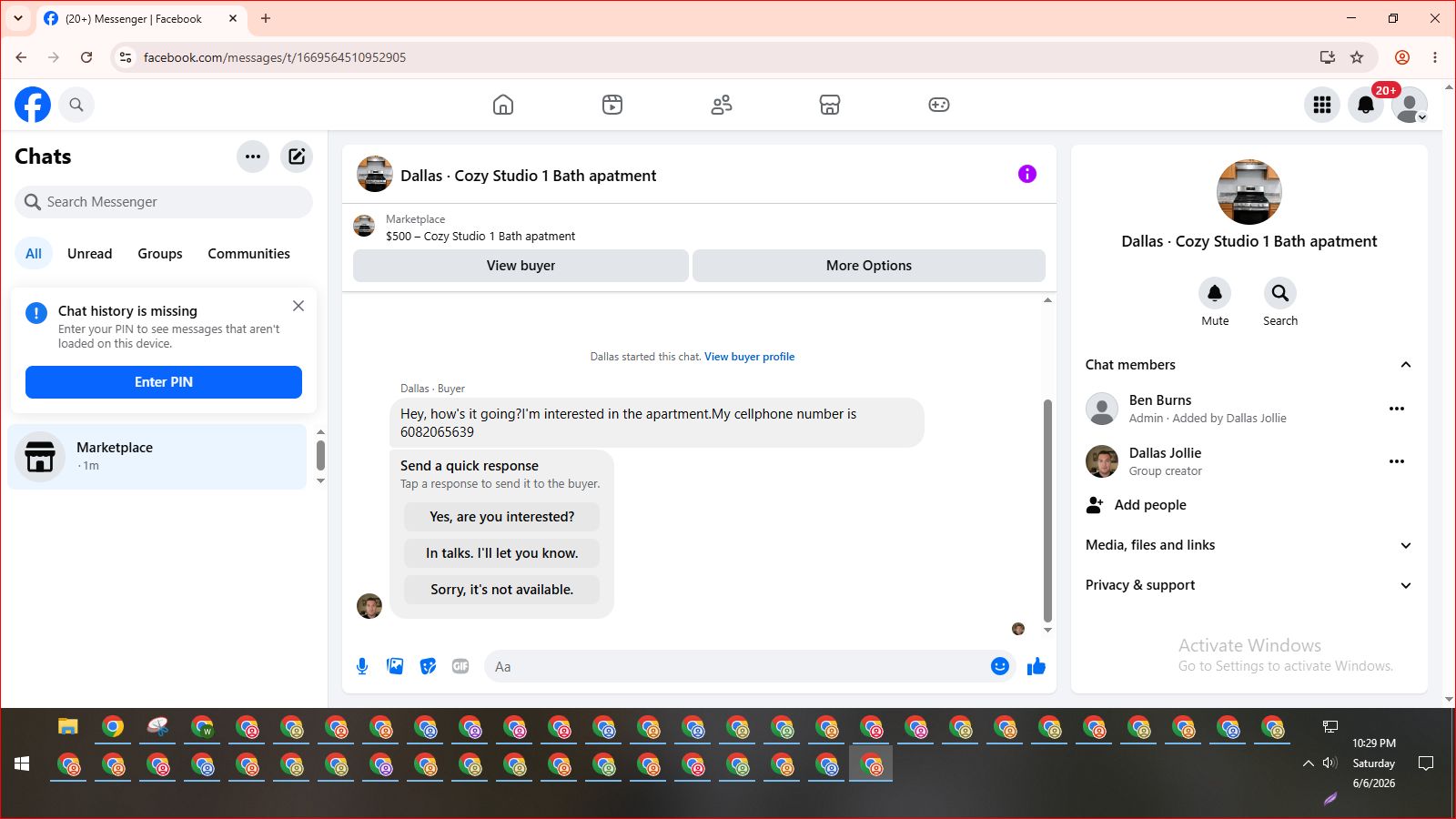1456x819 pixels.
Task: Send a thumbs-up like
Action: [1036, 666]
